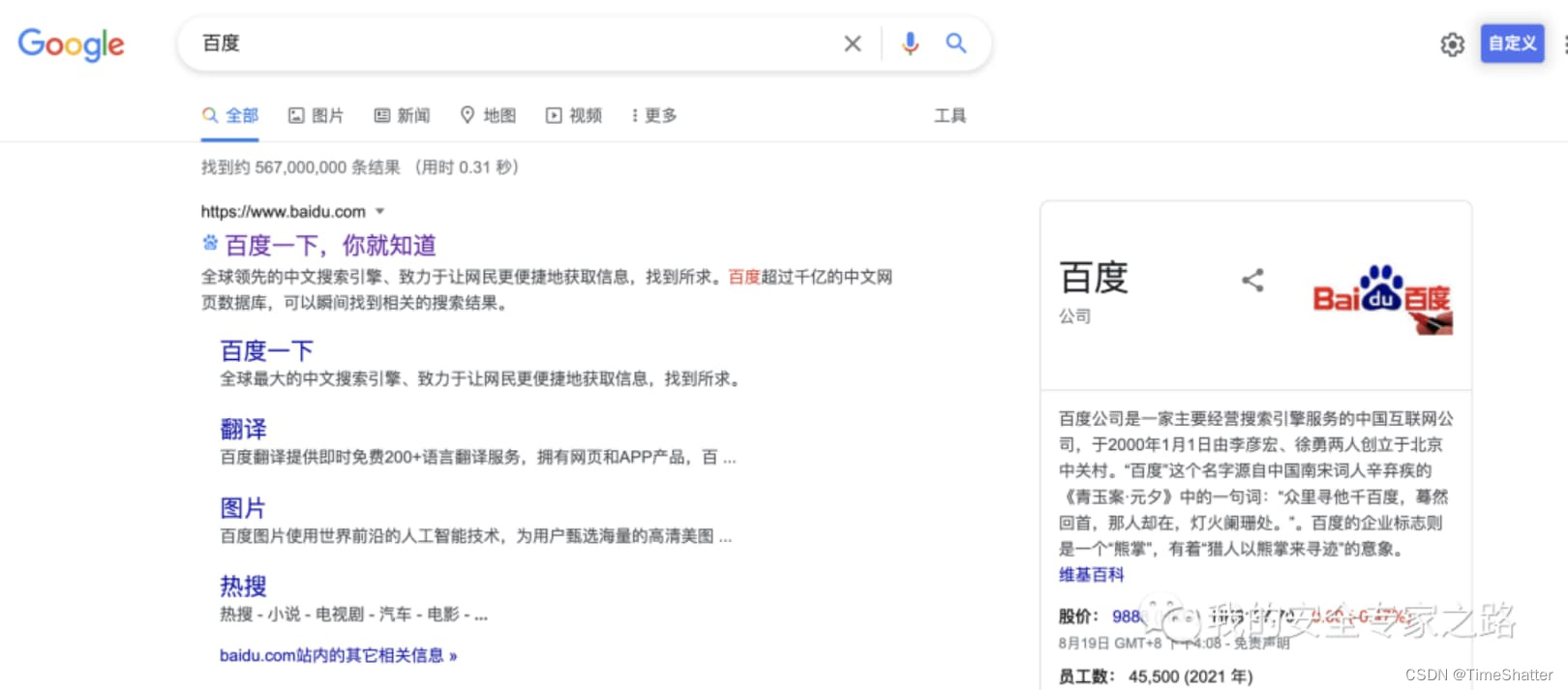Open the 更多 menu
This screenshot has width=1568, height=690.
pos(654,115)
